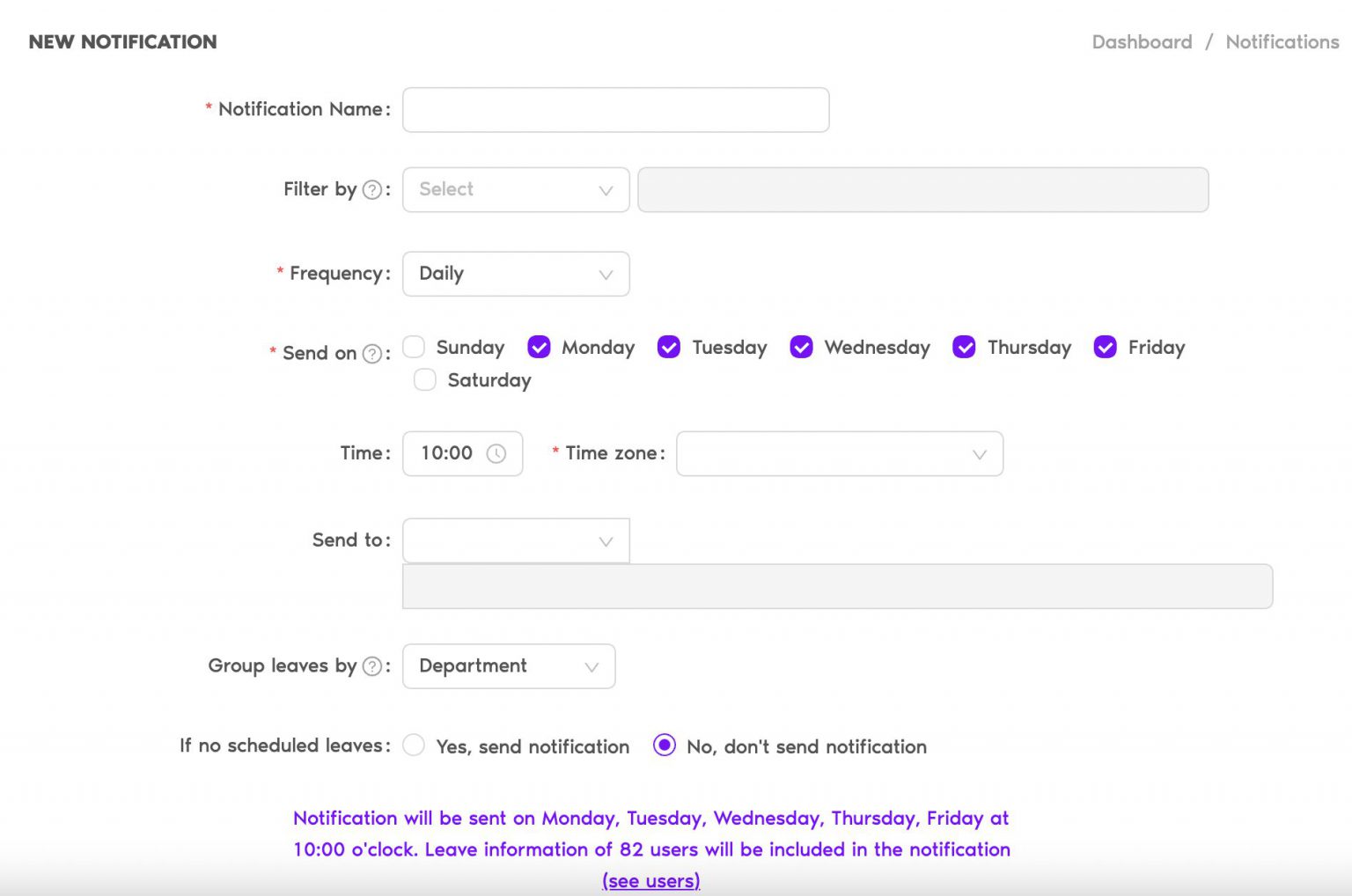Uncheck the Monday checkbox
Screen dimensions: 1352x896
(x=538, y=347)
